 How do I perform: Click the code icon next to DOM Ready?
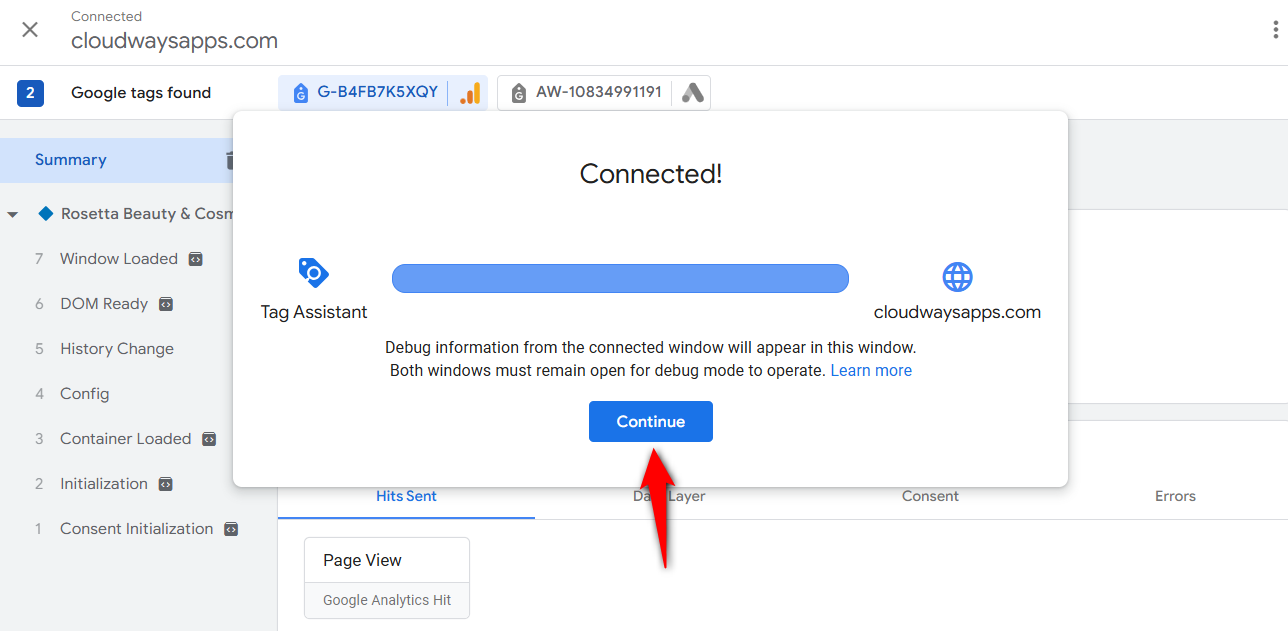166,304
